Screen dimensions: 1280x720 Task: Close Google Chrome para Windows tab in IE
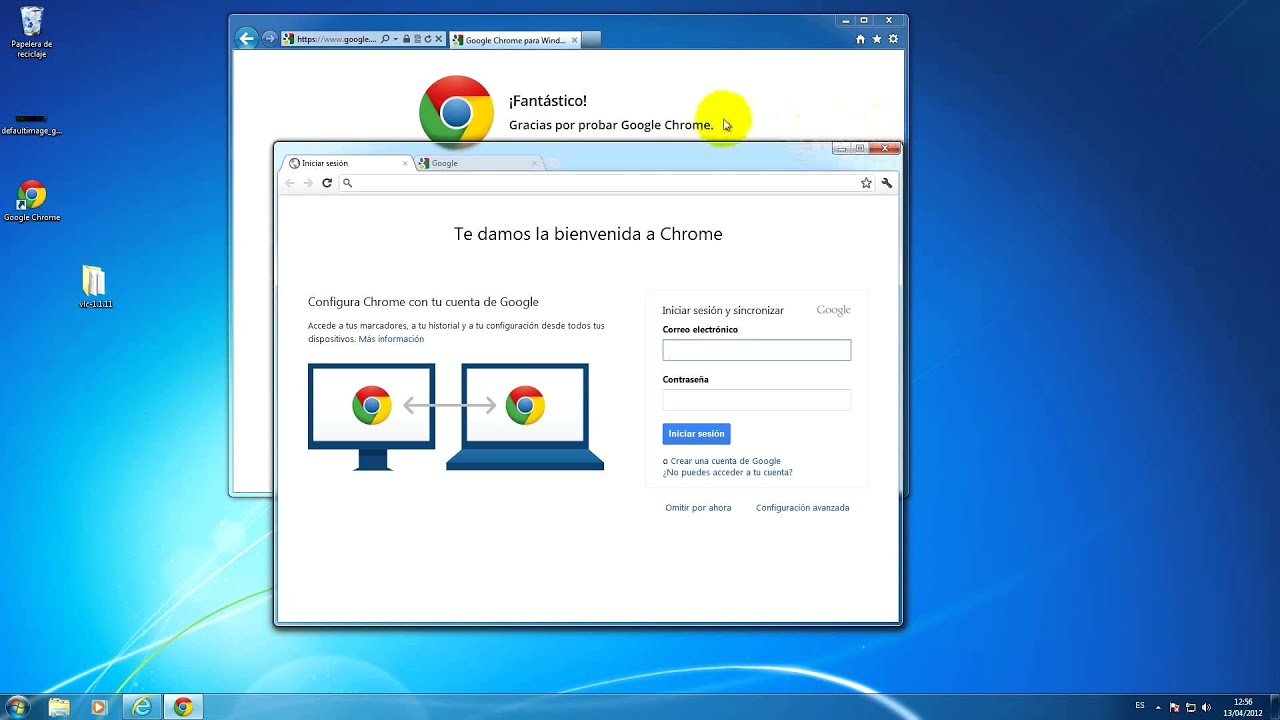tap(574, 40)
